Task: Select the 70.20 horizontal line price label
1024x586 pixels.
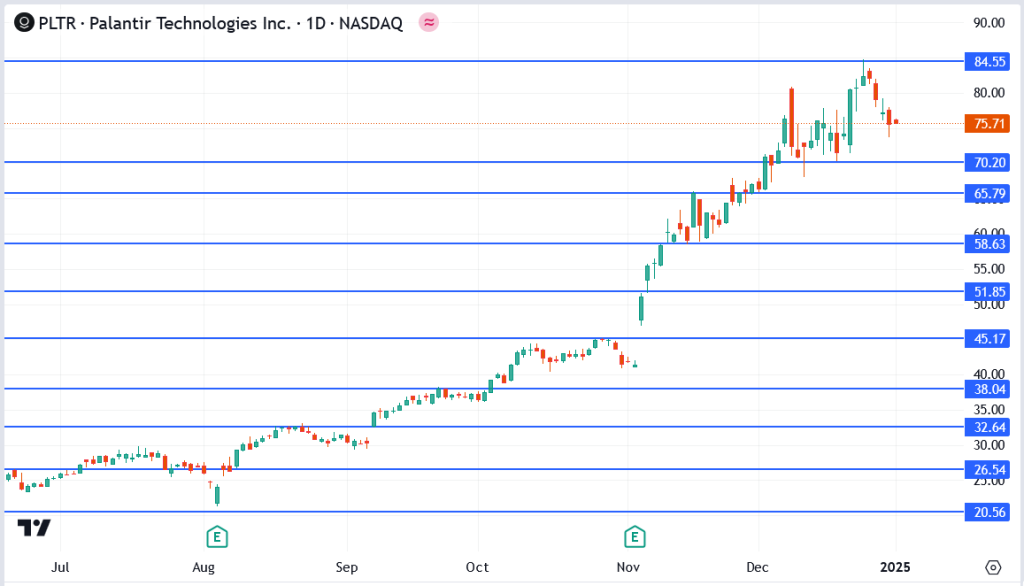Action: (988, 162)
